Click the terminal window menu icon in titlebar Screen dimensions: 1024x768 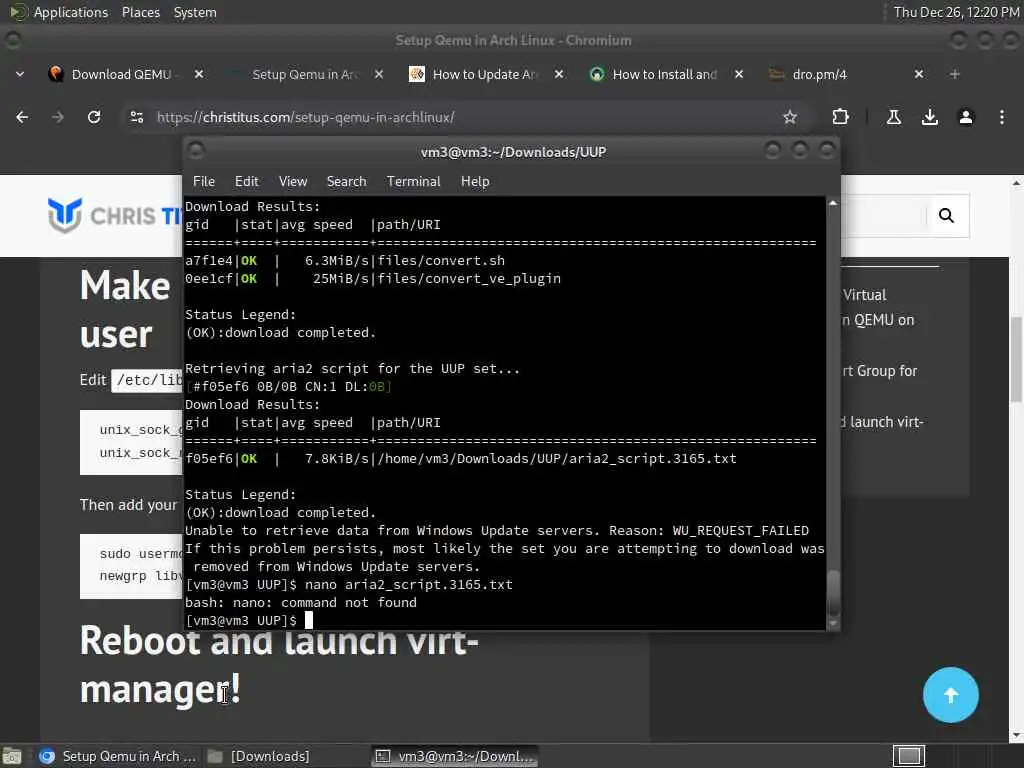click(195, 151)
